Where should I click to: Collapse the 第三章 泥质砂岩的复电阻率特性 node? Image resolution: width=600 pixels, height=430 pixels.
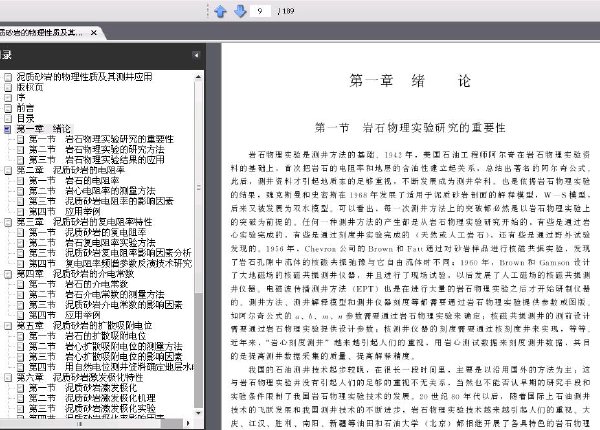click(x=8, y=222)
